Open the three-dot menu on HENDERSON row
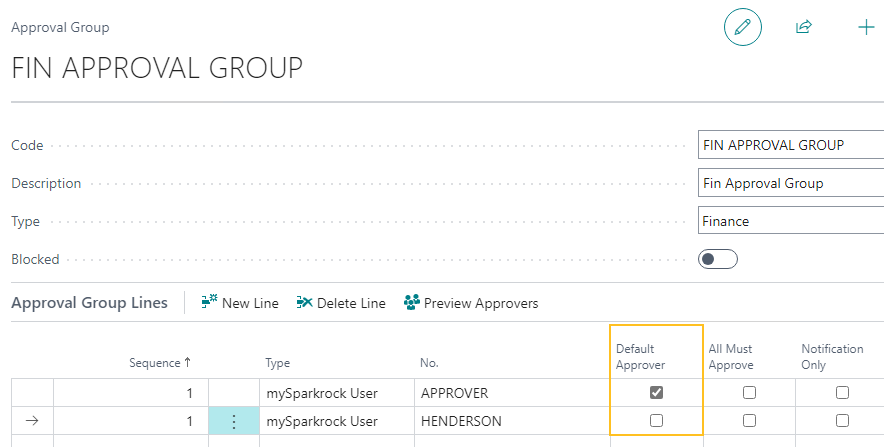This screenshot has height=447, width=884. coord(234,421)
